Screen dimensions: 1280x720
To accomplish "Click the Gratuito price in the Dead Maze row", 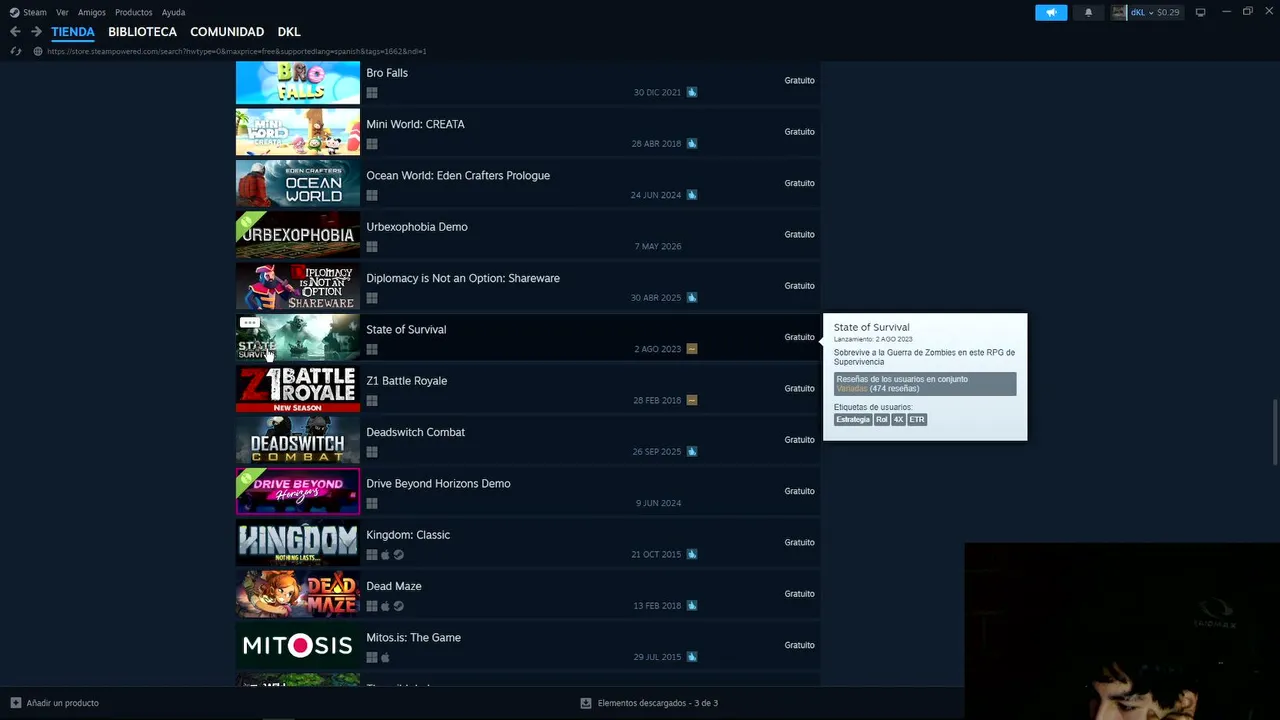I will (800, 594).
